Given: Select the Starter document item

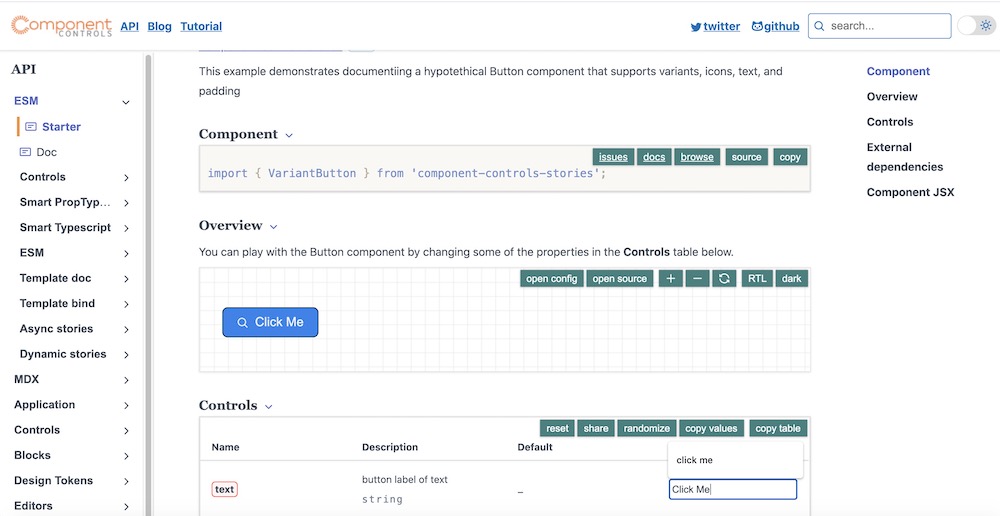Looking at the screenshot, I should click(x=61, y=127).
